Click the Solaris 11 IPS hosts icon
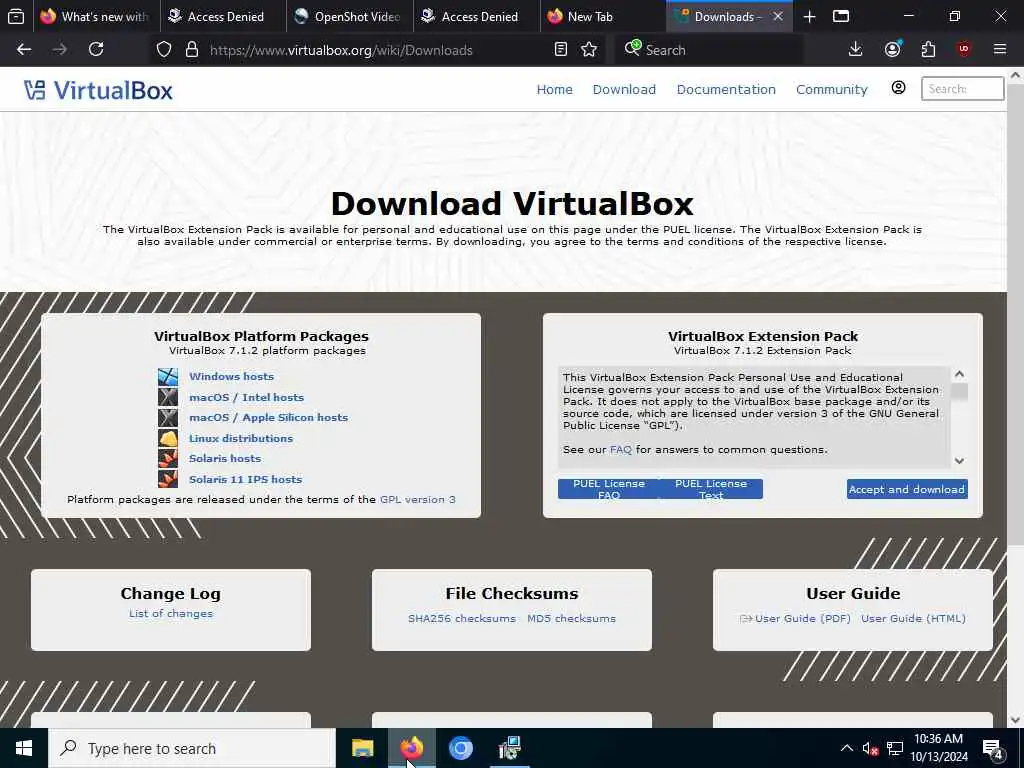The width and height of the screenshot is (1024, 768). tap(168, 479)
